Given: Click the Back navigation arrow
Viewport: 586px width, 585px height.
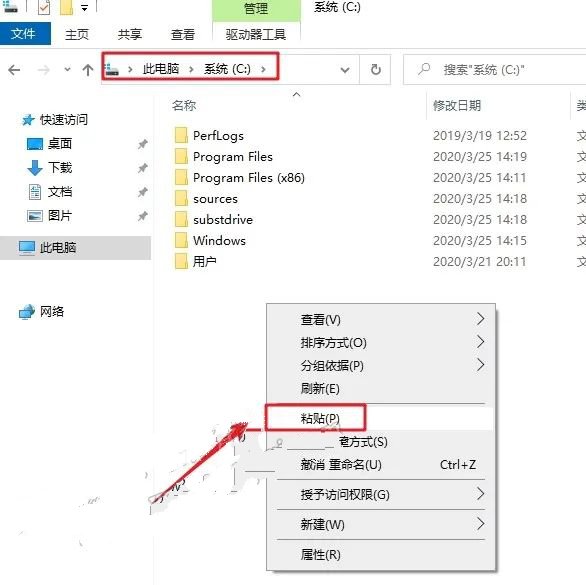Looking at the screenshot, I should [14, 70].
